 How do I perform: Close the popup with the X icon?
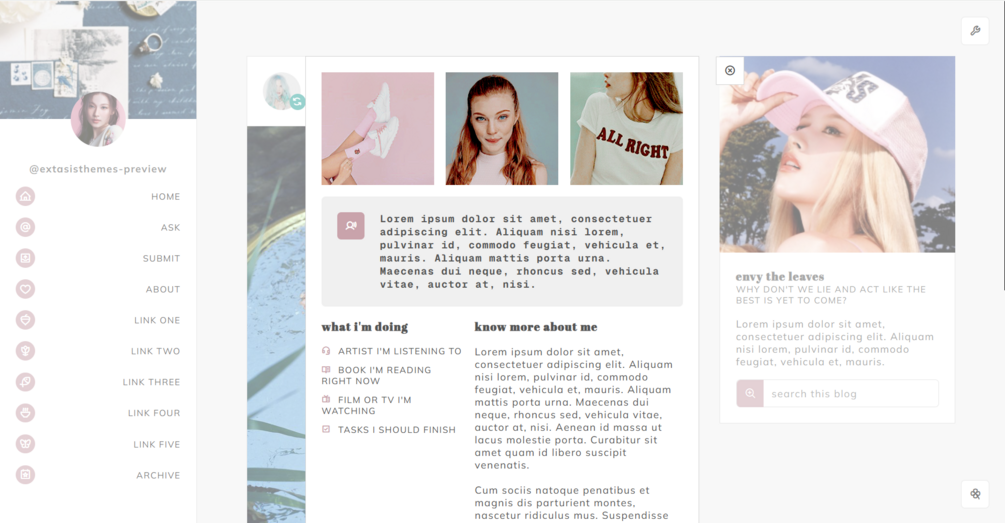tap(730, 71)
